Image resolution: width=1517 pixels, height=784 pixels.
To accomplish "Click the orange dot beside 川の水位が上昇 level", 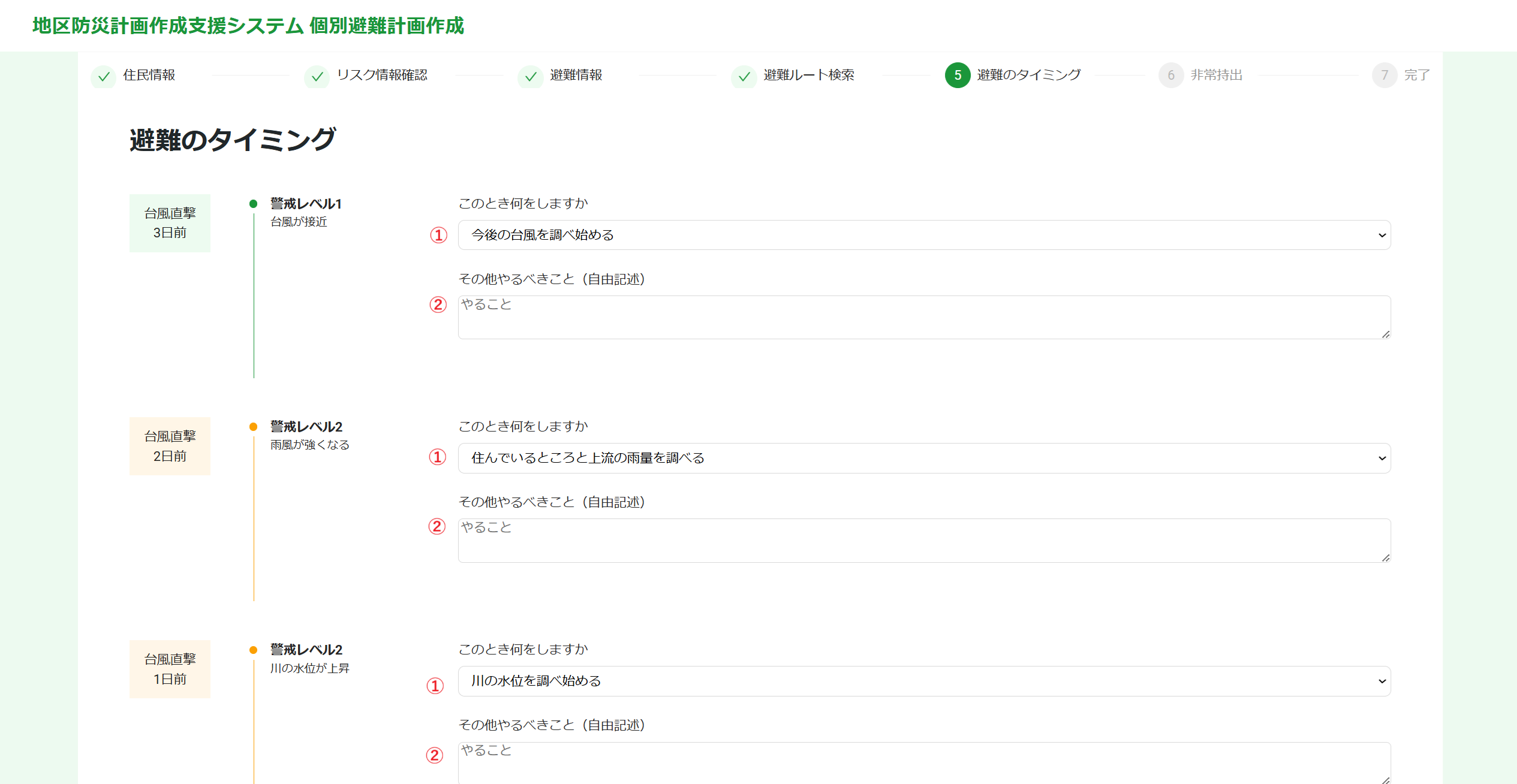I will click(253, 649).
